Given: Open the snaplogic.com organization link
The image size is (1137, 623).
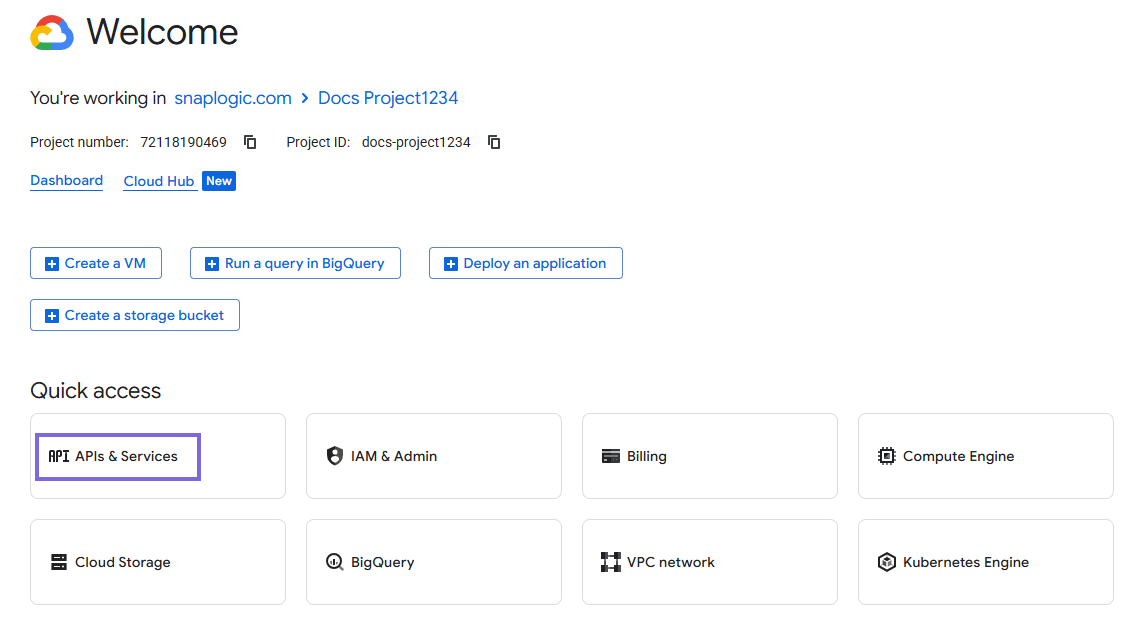Looking at the screenshot, I should (233, 98).
